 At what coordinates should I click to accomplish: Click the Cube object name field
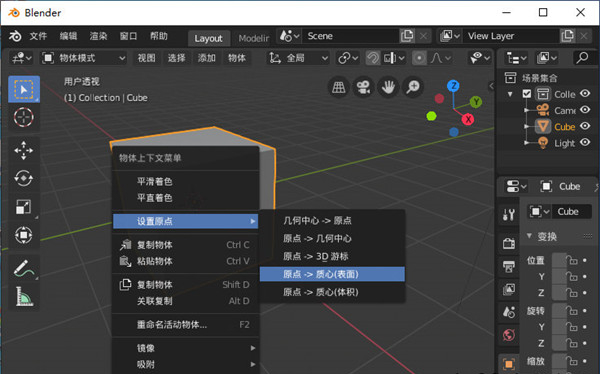572,212
